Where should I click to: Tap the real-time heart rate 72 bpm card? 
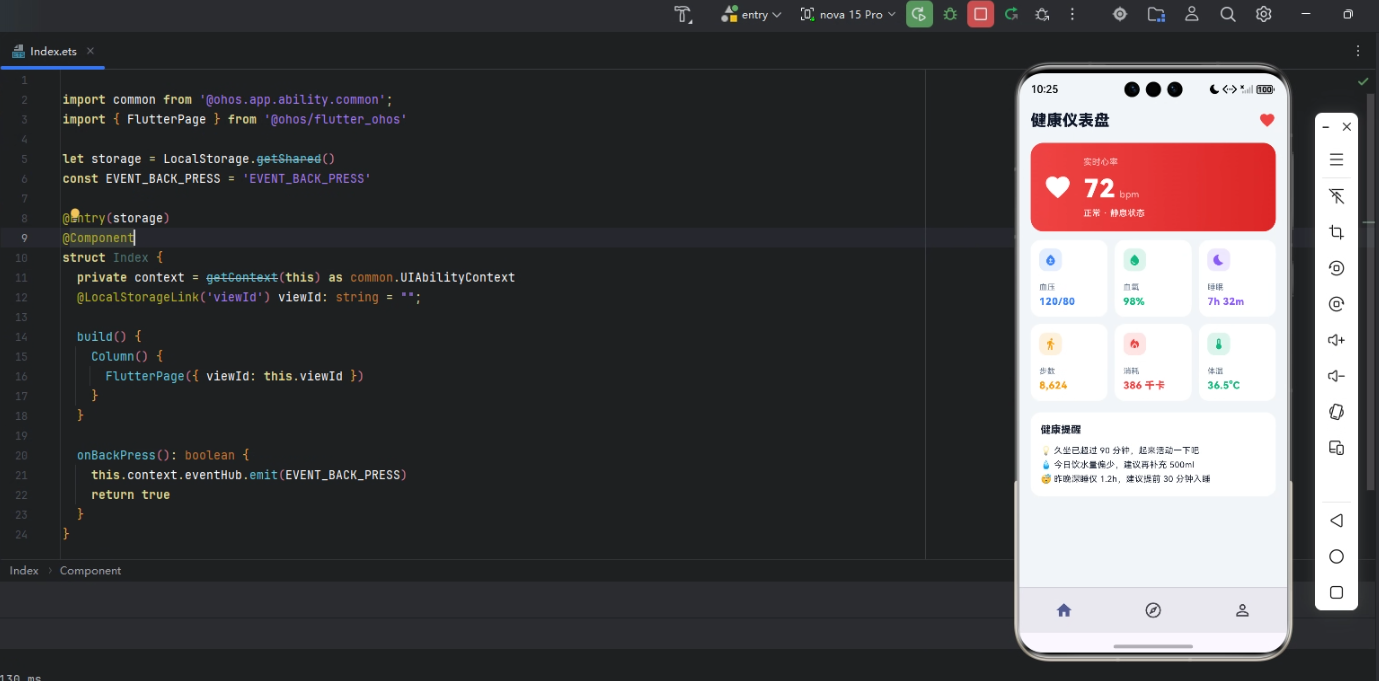click(1153, 187)
